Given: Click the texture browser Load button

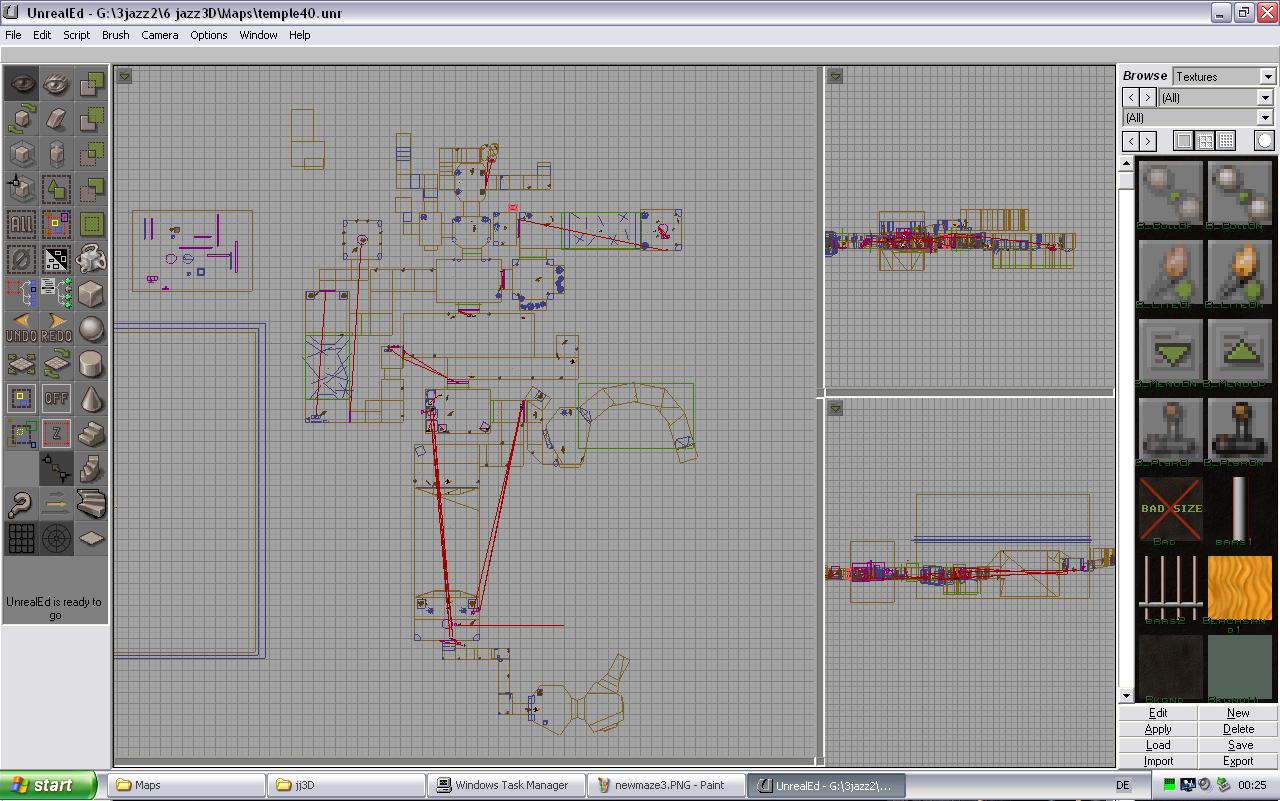Looking at the screenshot, I should [1158, 745].
